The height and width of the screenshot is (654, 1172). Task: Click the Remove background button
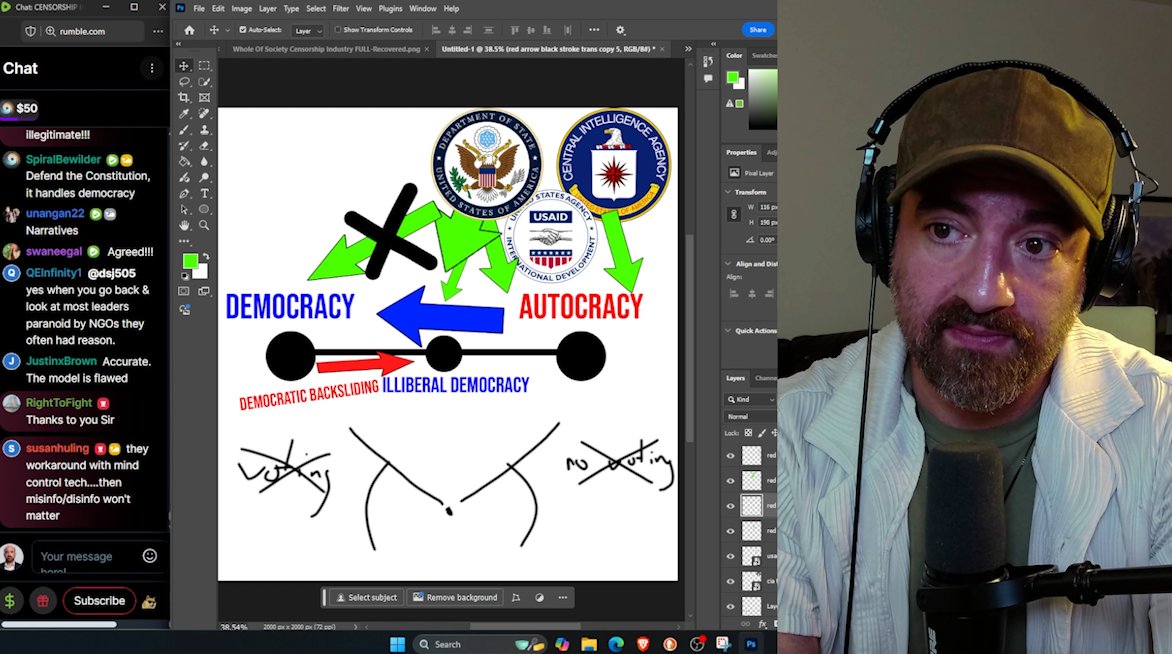tap(454, 597)
